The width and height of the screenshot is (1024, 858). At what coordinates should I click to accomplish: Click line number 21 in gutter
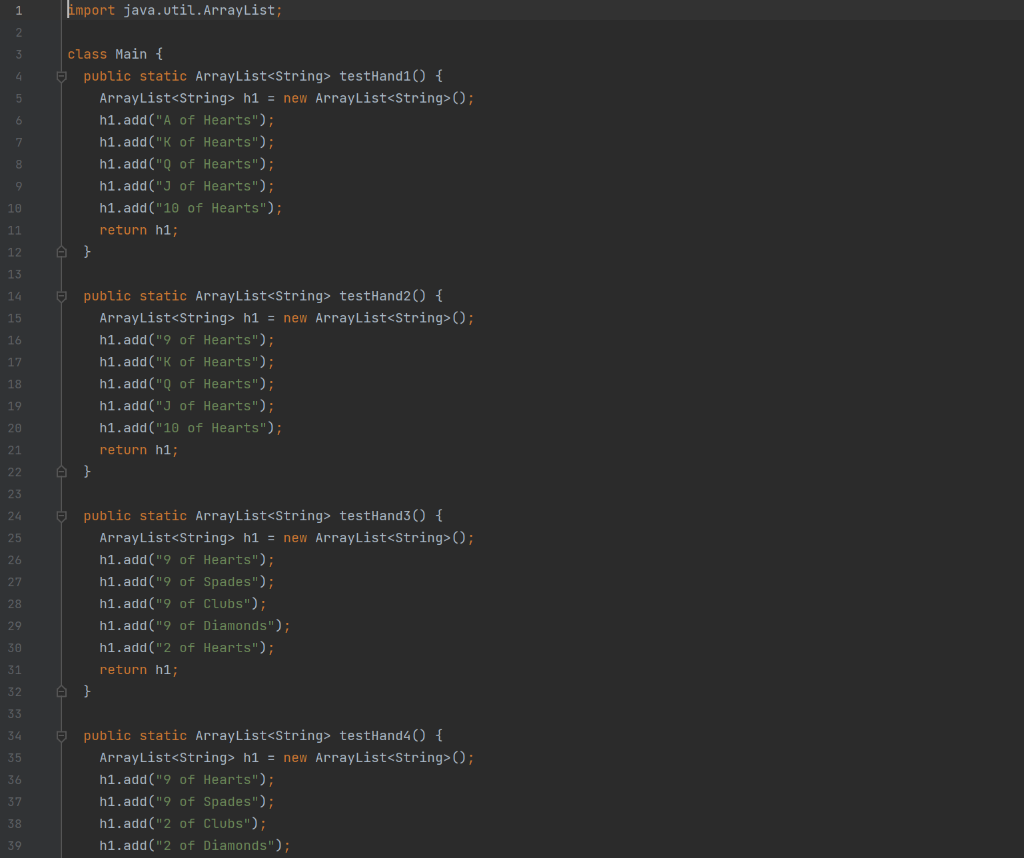click(14, 451)
